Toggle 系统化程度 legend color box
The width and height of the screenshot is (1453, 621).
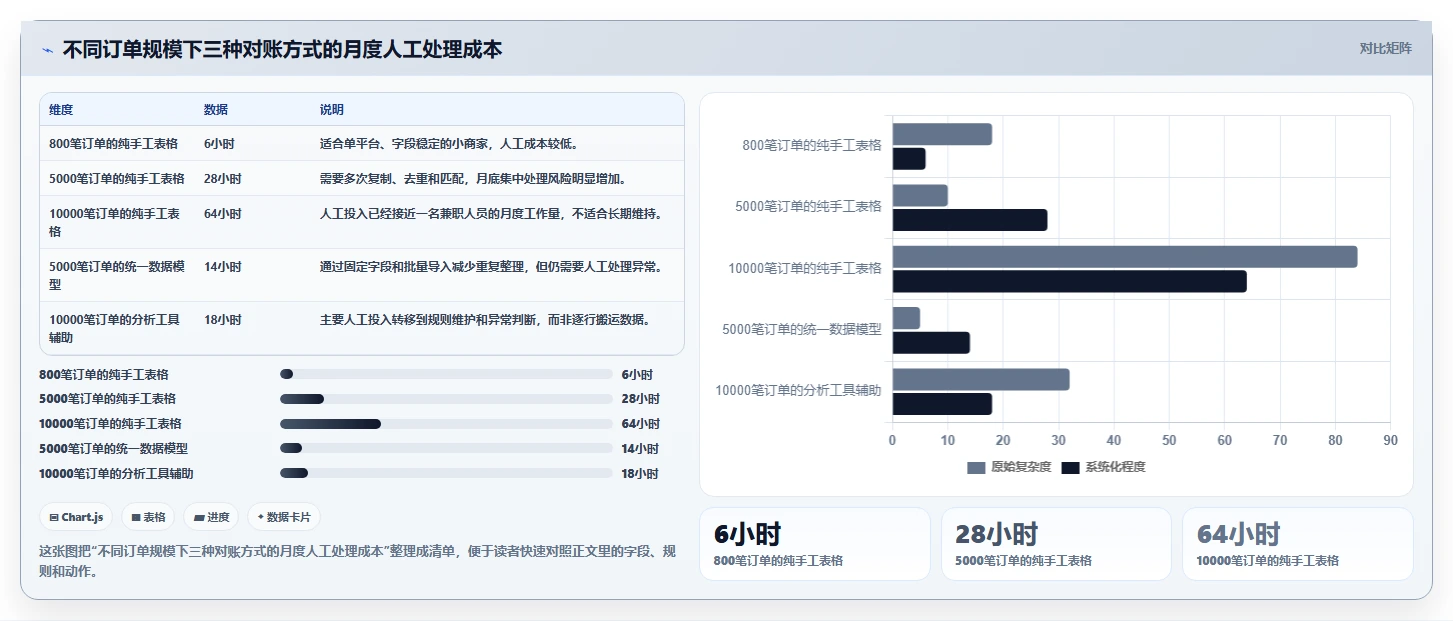click(1071, 467)
